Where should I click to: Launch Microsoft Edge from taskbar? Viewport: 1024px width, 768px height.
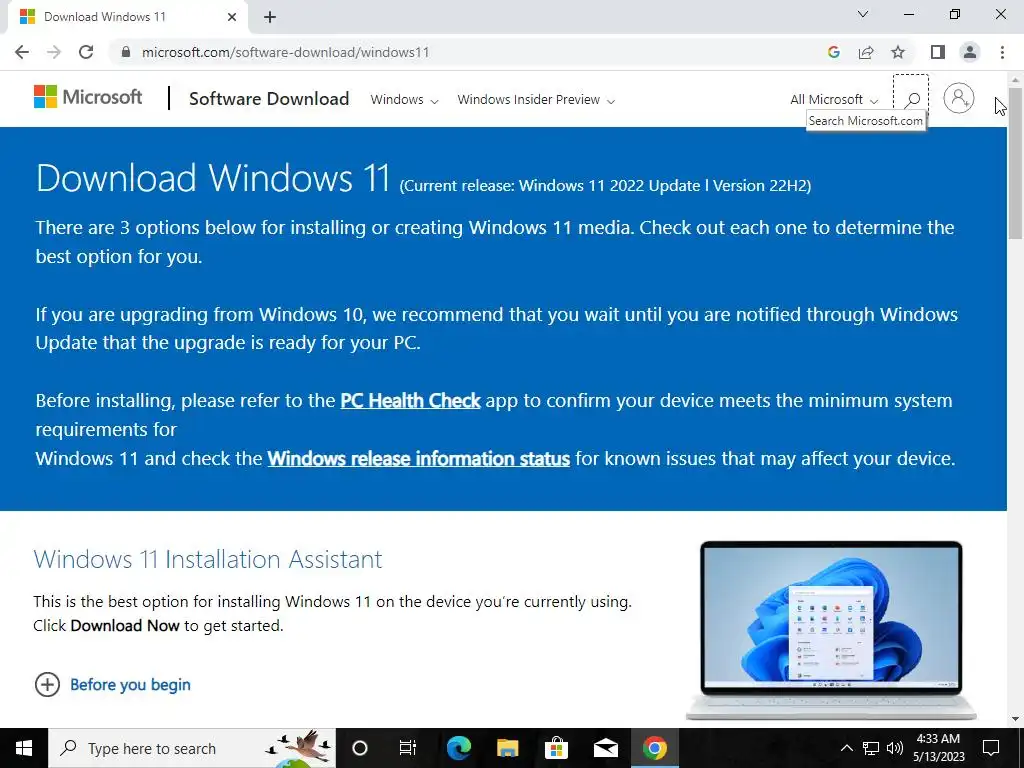pos(459,748)
